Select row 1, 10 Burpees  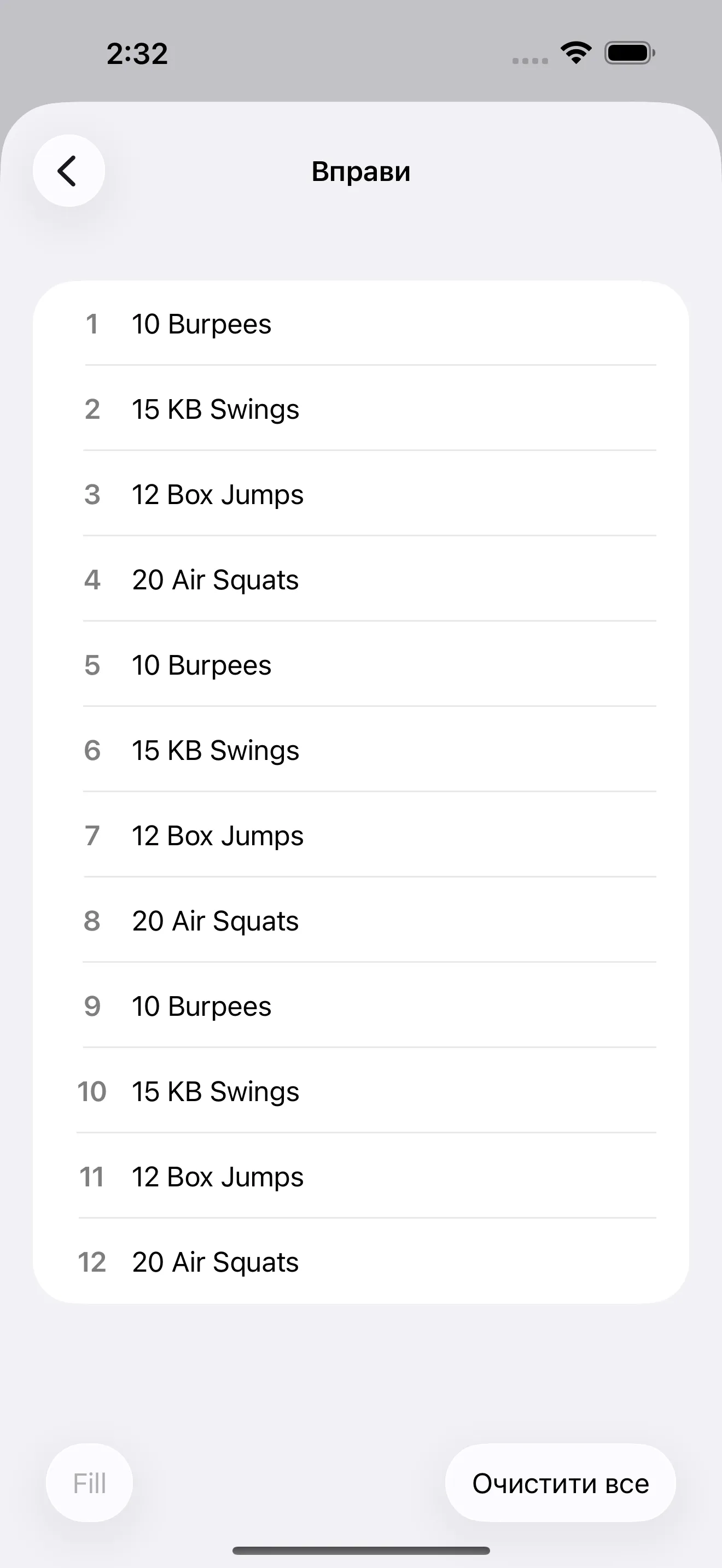(x=360, y=324)
